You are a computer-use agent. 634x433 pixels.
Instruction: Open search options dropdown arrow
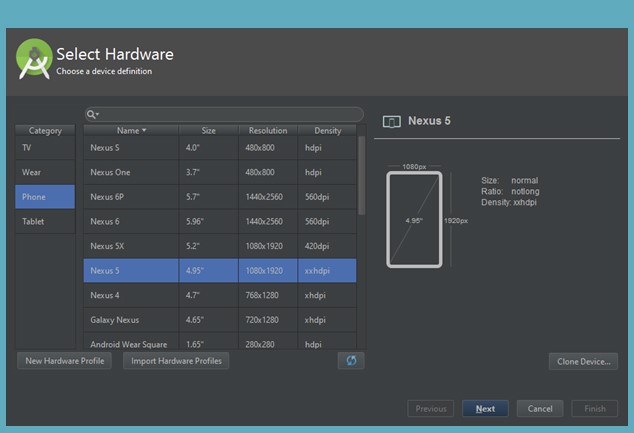(97, 114)
